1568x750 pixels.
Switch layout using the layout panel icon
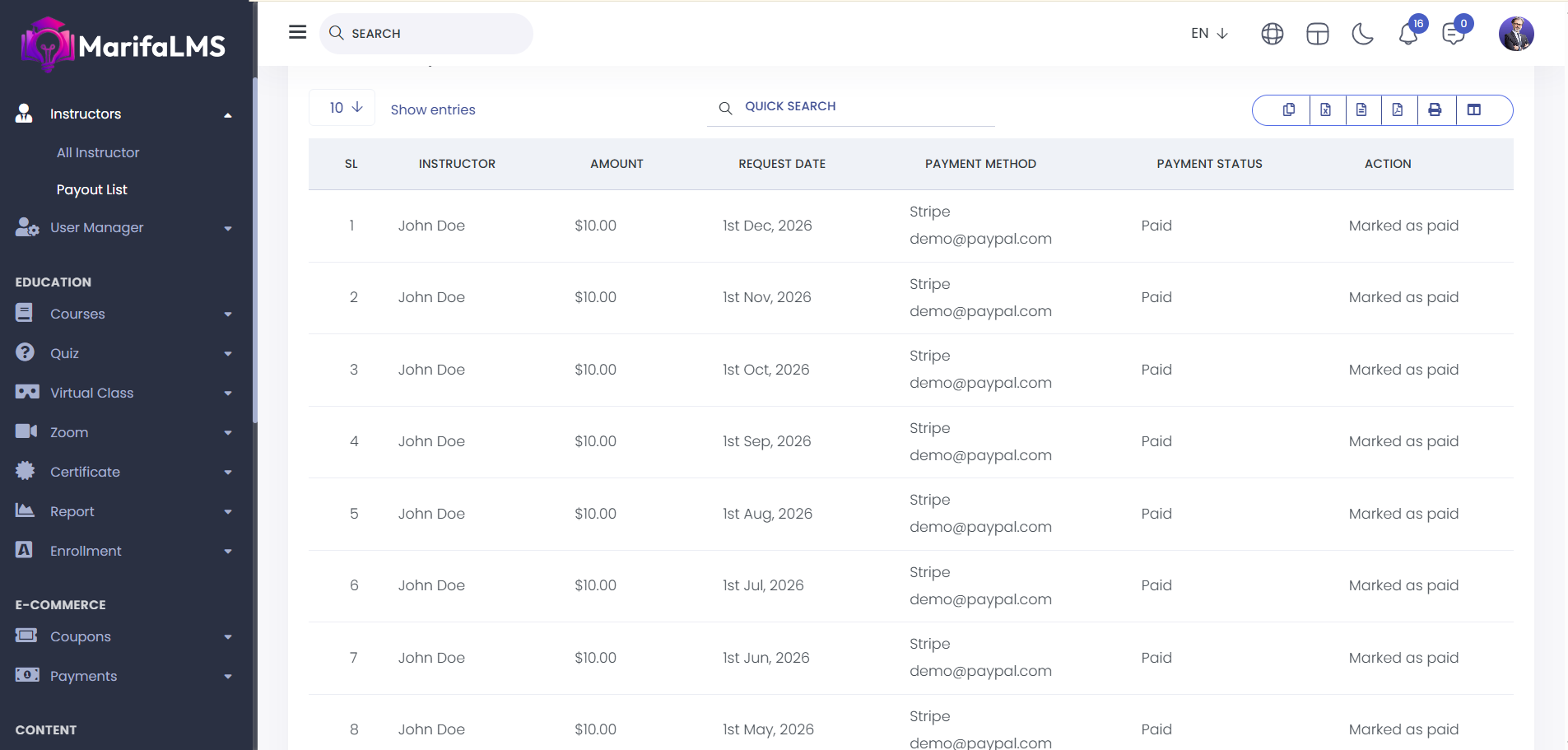pyautogui.click(x=1317, y=34)
